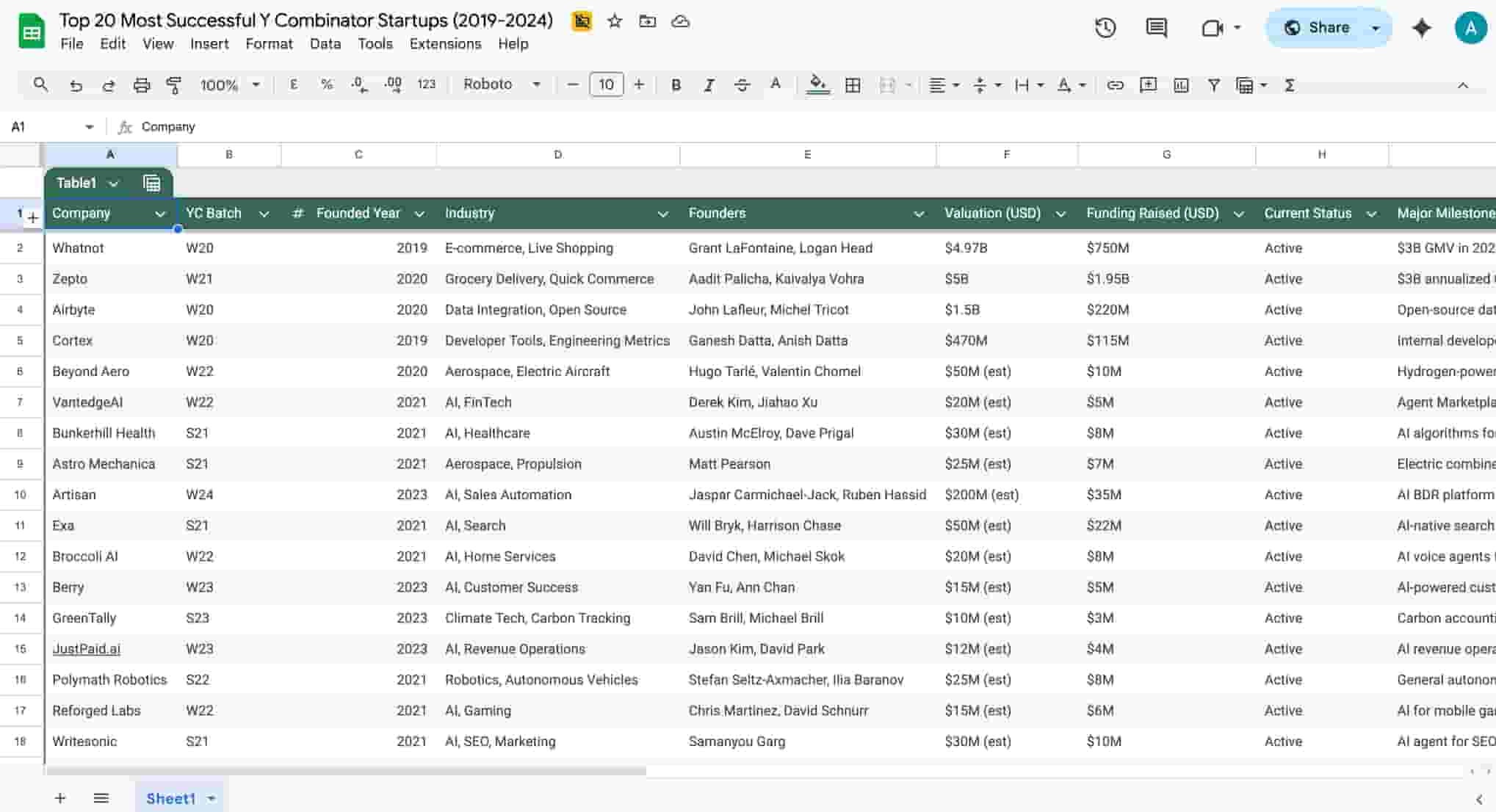Format as currency

[x=294, y=84]
